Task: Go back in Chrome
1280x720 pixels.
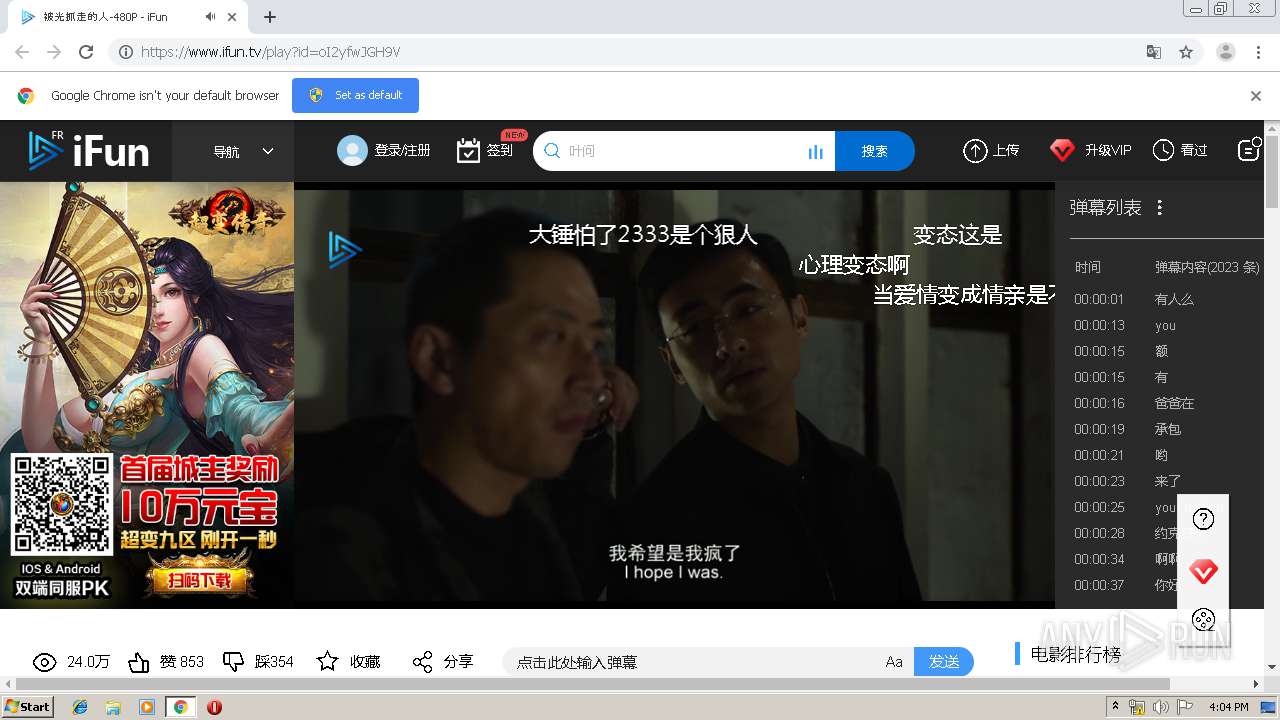Action: pos(22,52)
